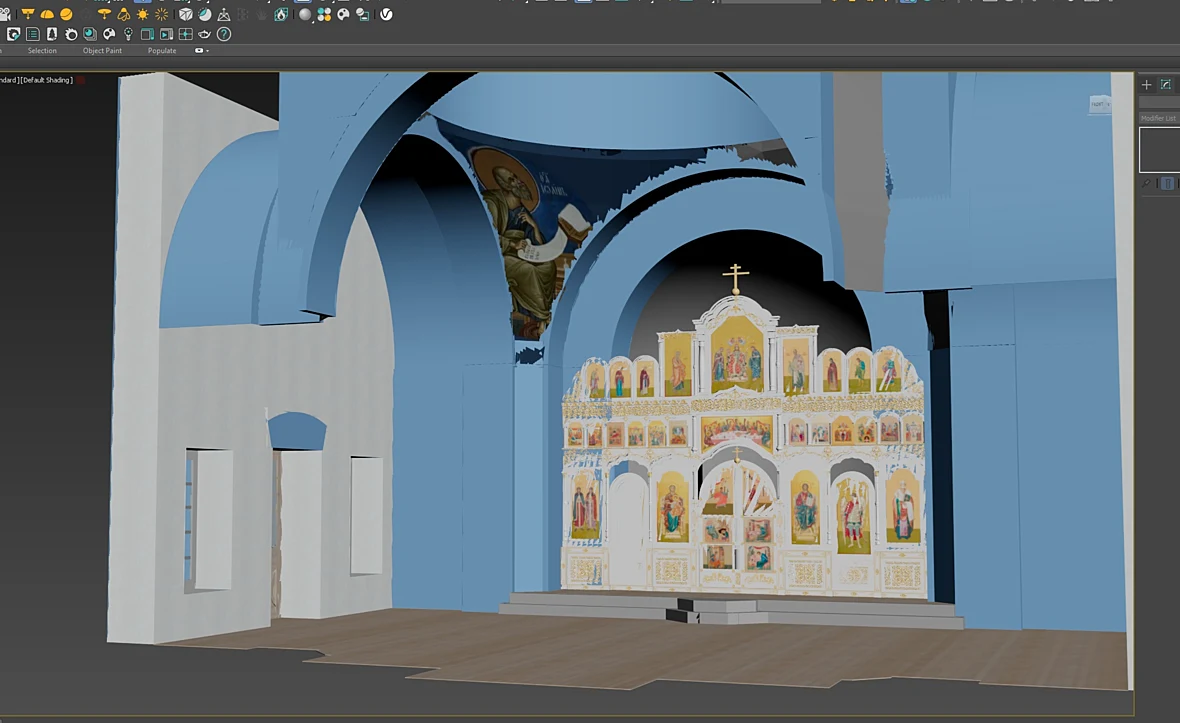Open the Create panel plus icon
The width and height of the screenshot is (1180, 723).
1146,84
